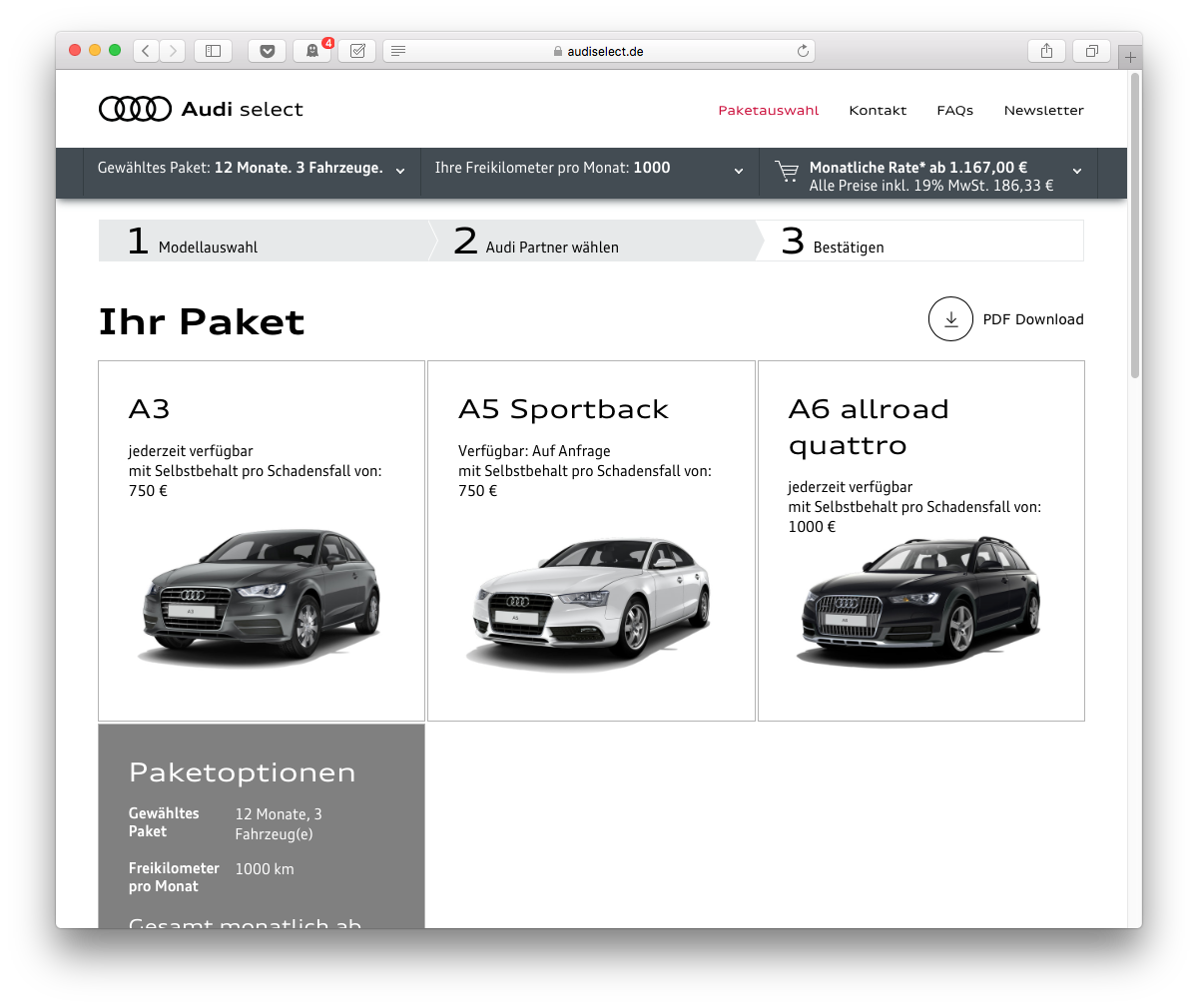Image resolution: width=1198 pixels, height=1008 pixels.
Task: Show all tabs overview button
Action: point(1091,51)
